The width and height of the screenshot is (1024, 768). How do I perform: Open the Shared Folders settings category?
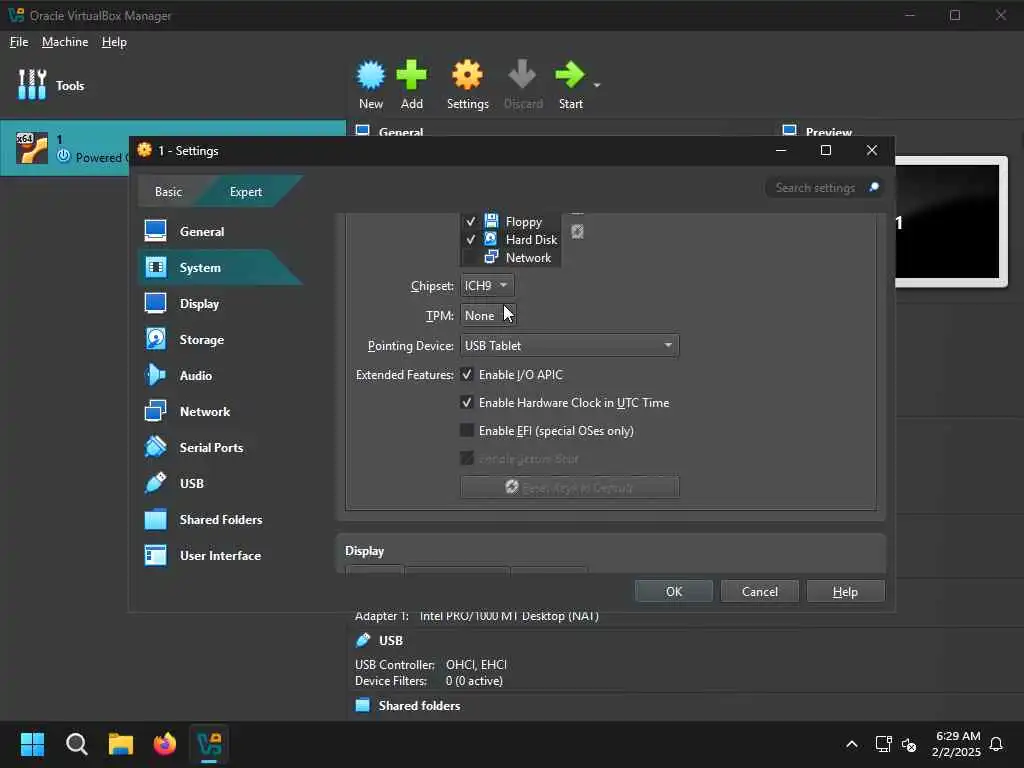pos(219,519)
